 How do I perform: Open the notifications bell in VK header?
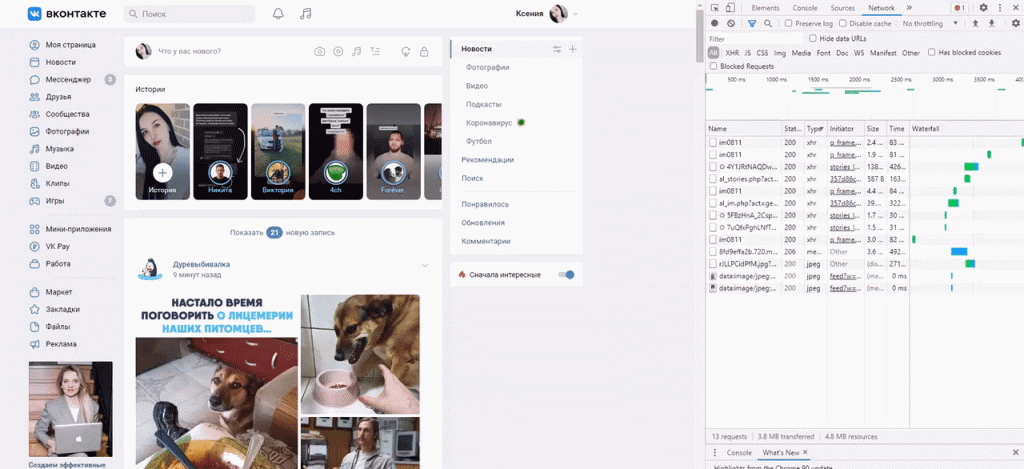(278, 14)
